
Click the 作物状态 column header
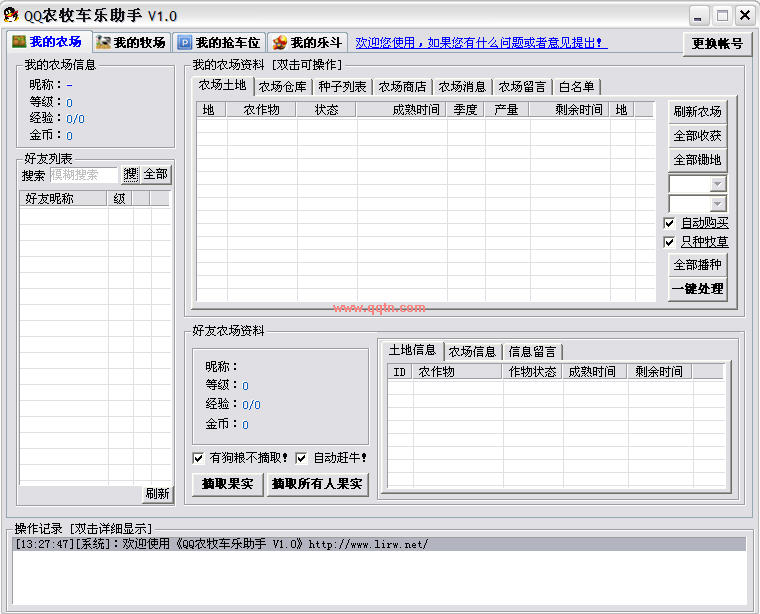(x=532, y=372)
